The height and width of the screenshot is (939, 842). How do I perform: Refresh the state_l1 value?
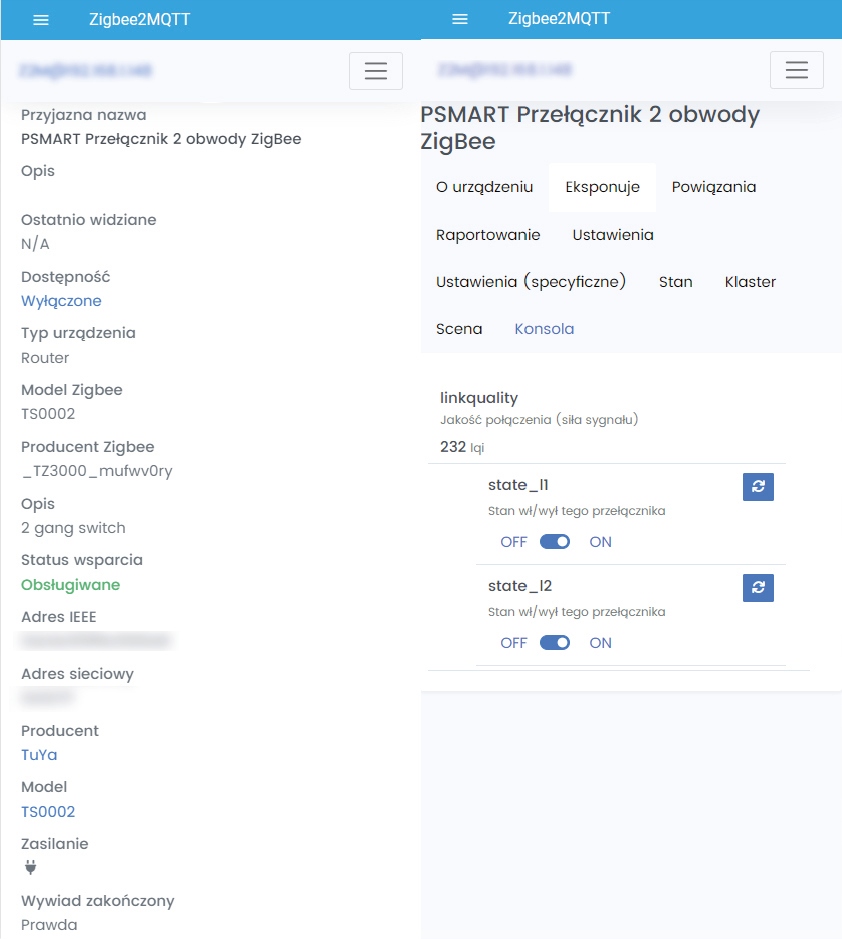click(758, 487)
